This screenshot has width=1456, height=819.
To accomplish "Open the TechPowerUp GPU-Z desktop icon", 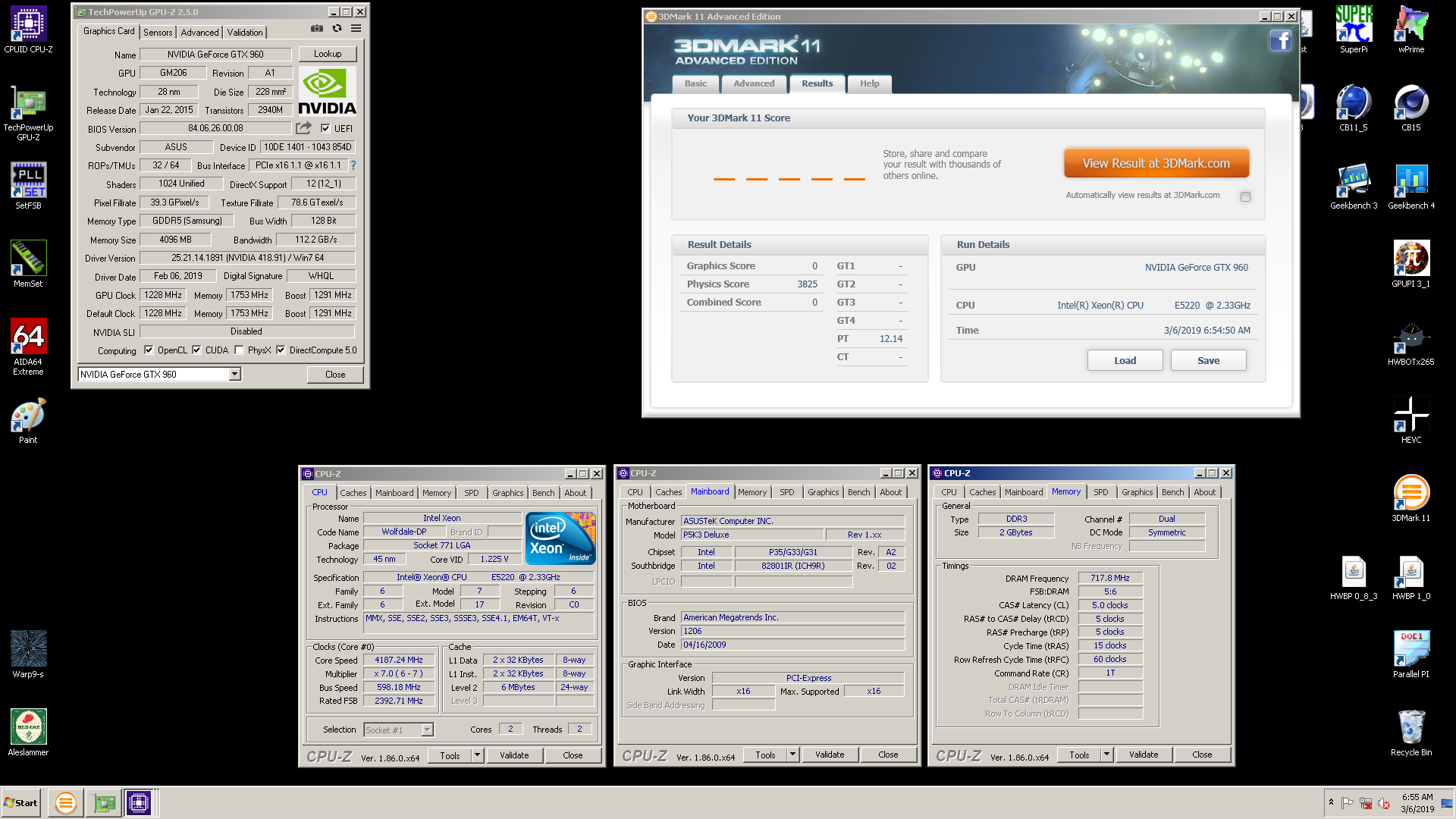I will pos(28,112).
